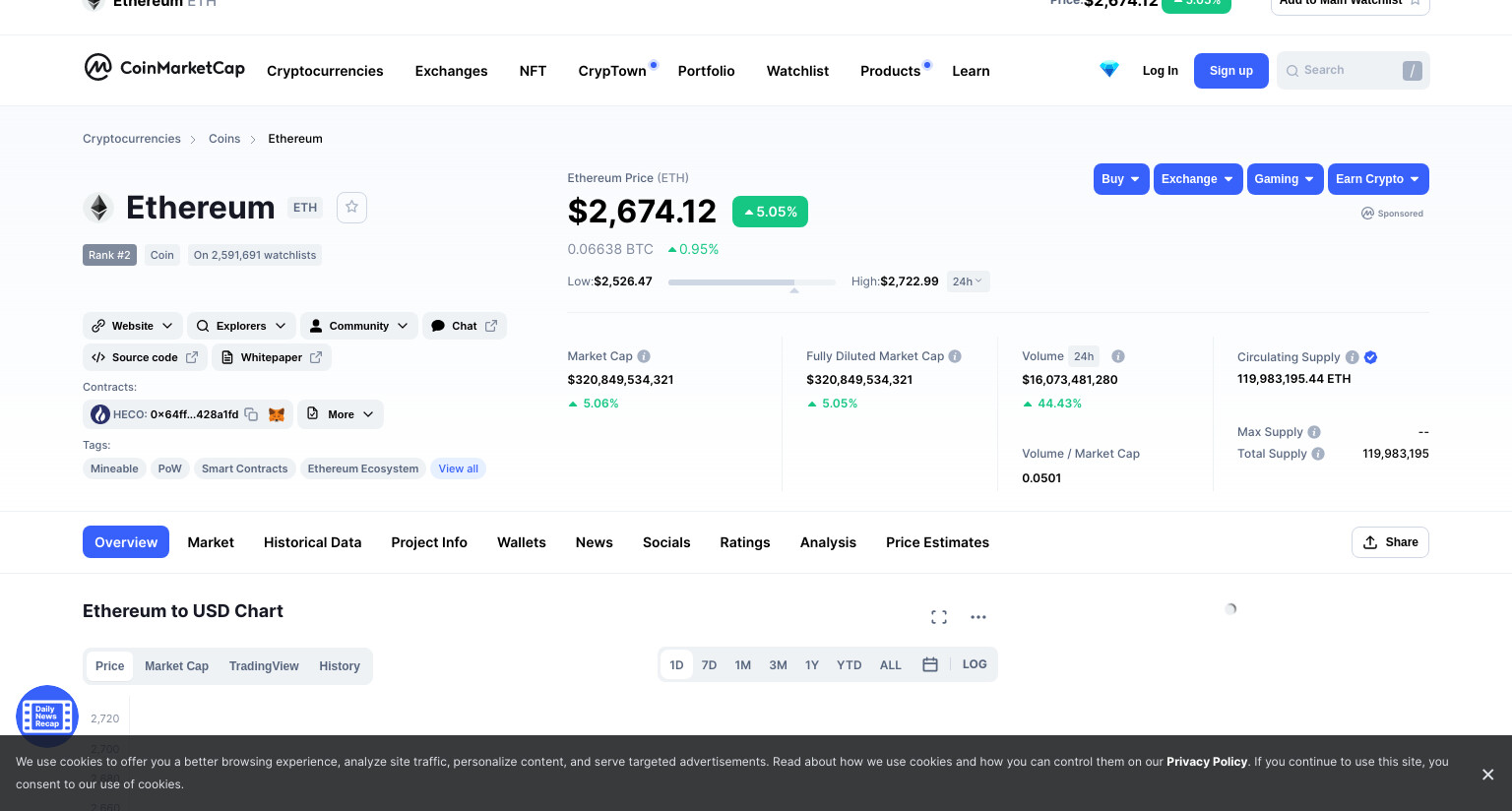Open the Community dropdown
This screenshot has width=1512, height=811.
tap(359, 326)
